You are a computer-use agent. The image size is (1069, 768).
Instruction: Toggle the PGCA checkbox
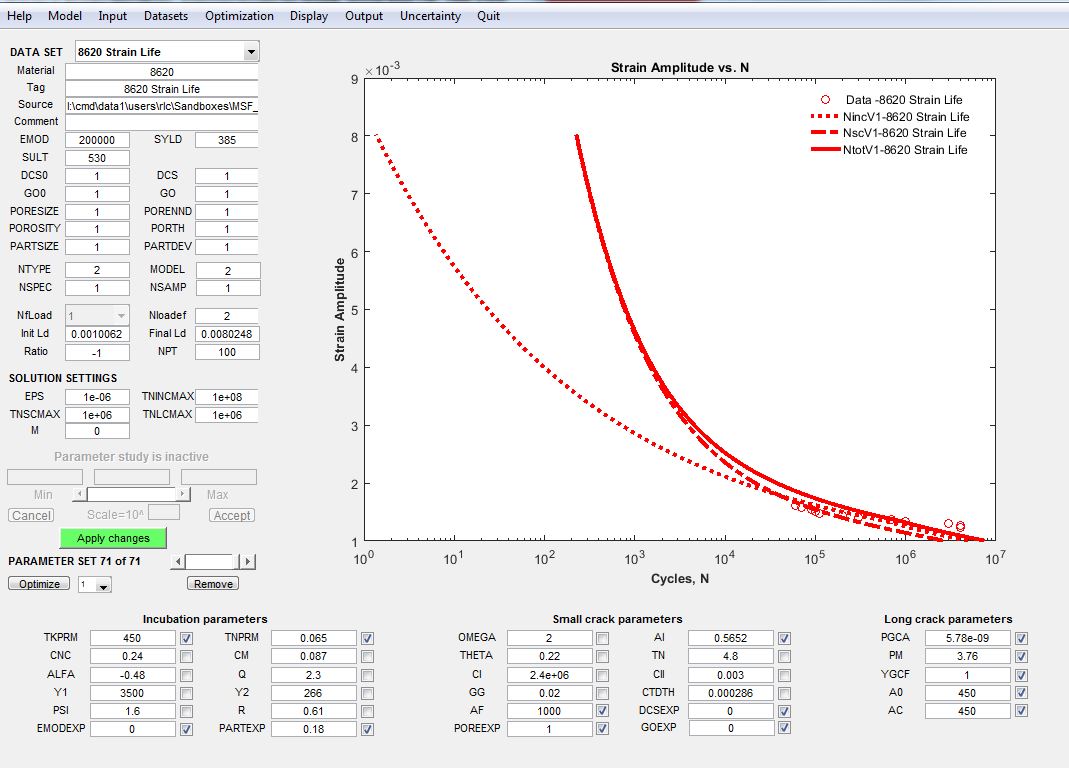tap(1021, 638)
